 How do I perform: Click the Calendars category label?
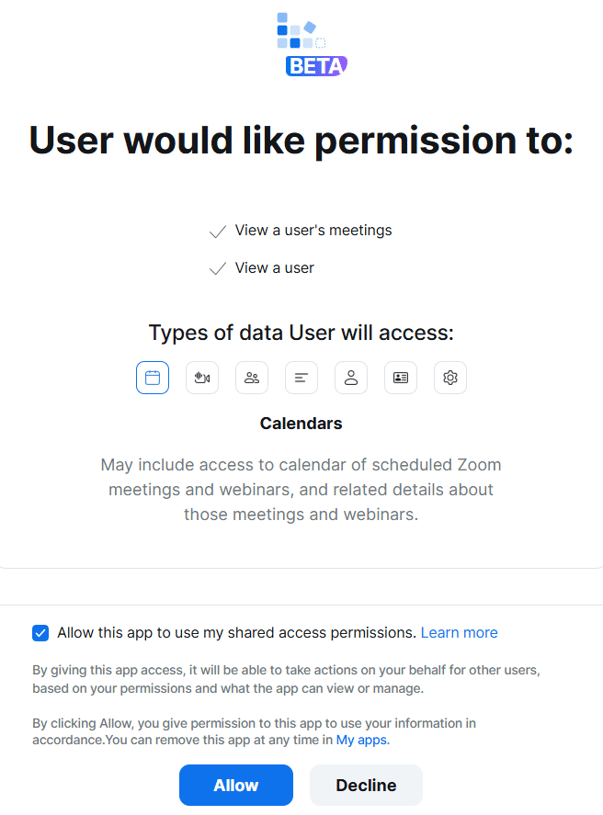pos(301,423)
